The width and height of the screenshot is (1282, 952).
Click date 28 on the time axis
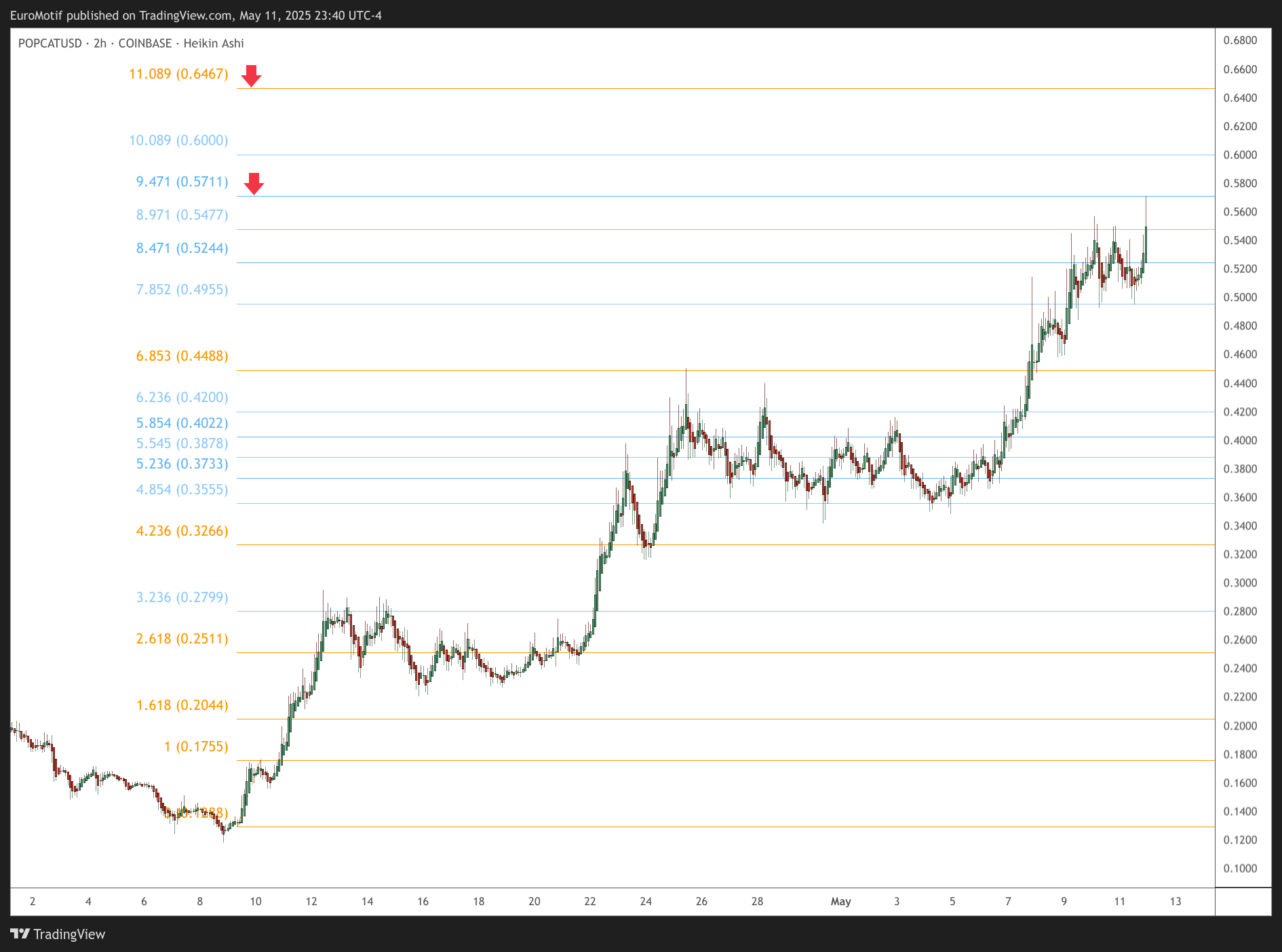757,901
